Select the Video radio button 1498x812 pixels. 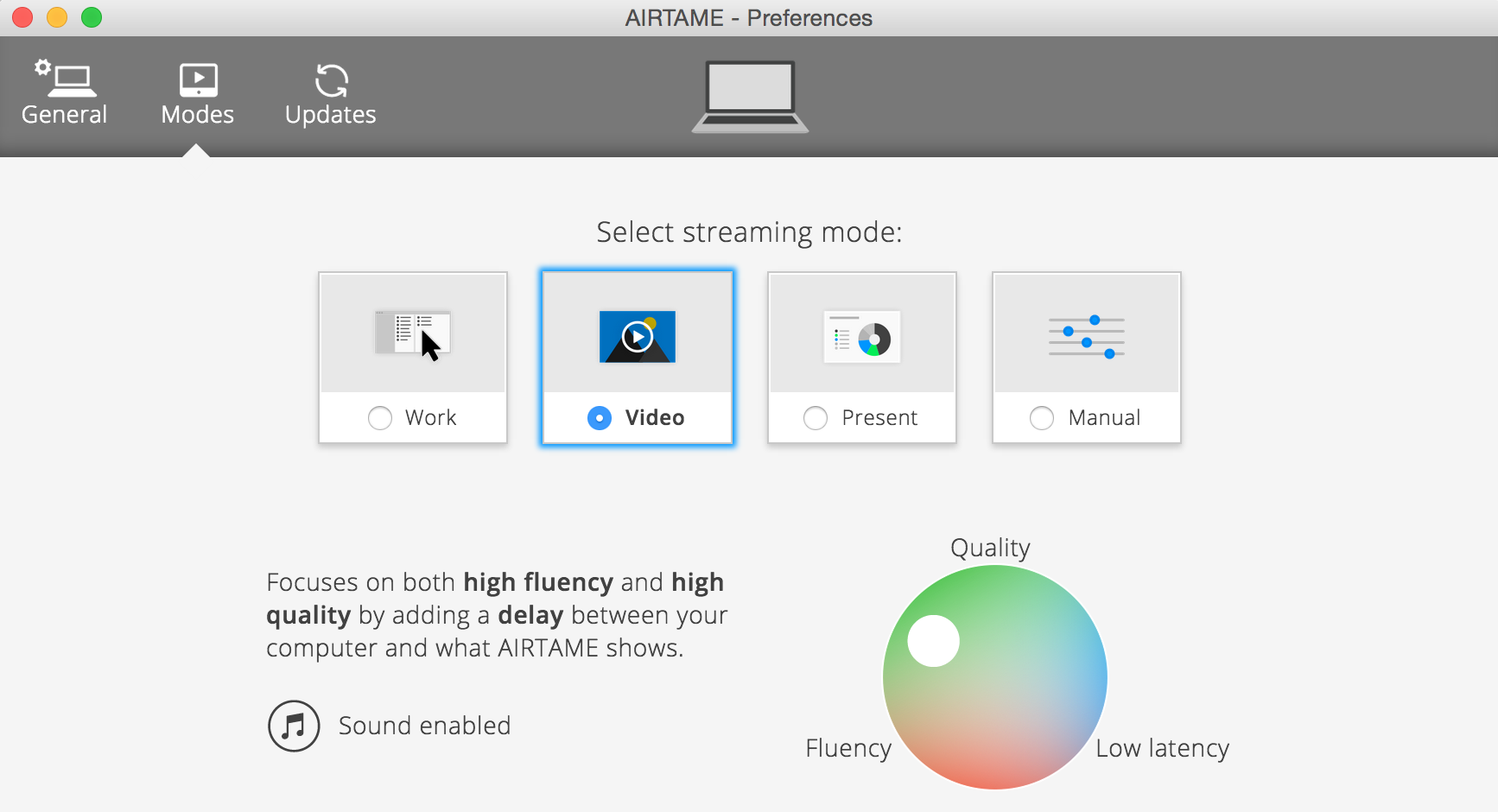[x=600, y=418]
